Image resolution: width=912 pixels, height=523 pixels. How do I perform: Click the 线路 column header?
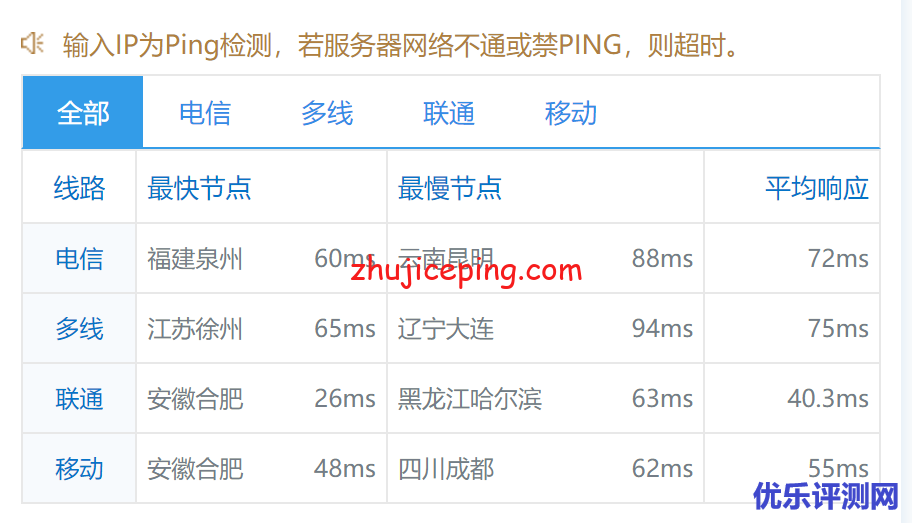[79, 188]
